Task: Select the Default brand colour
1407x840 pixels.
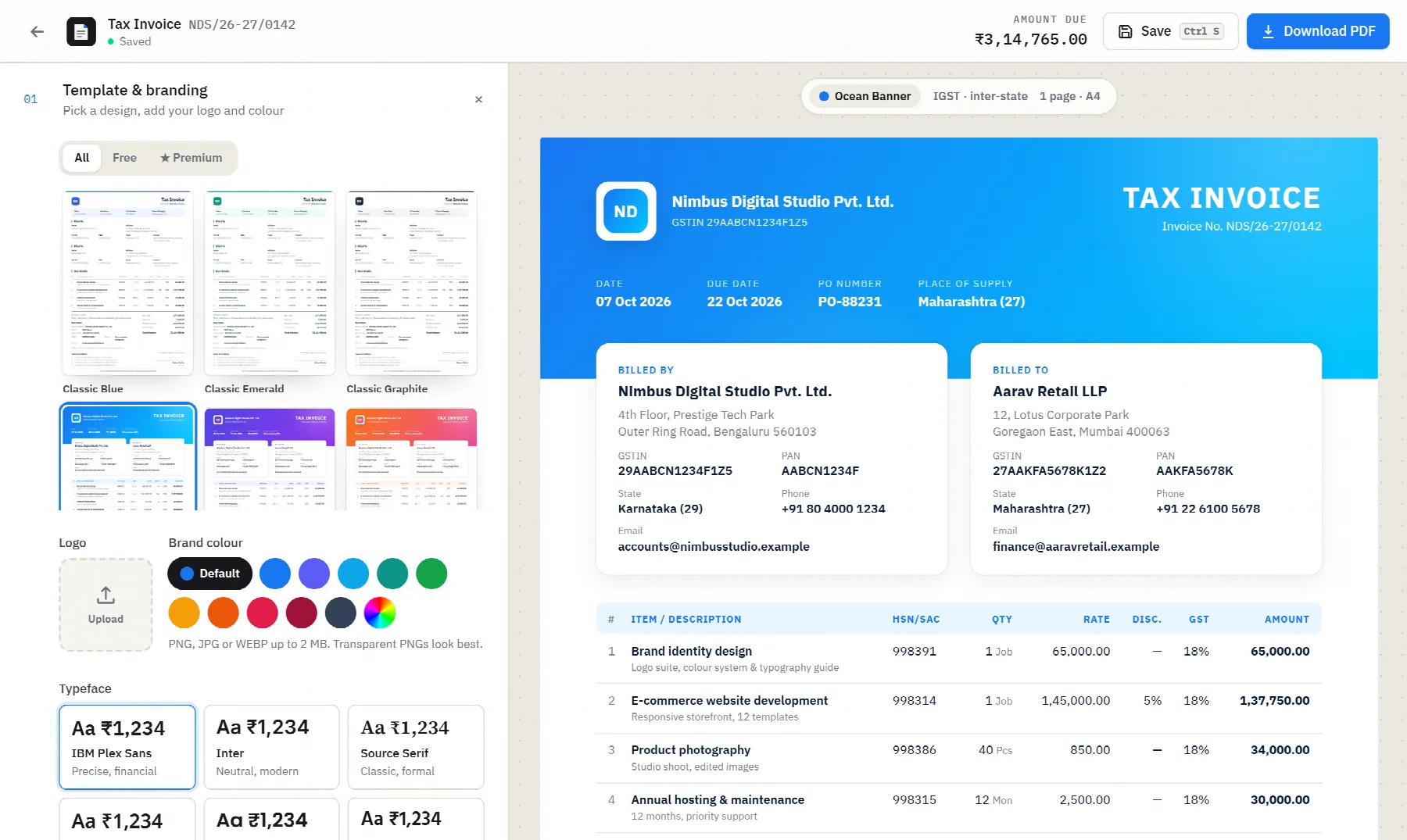Action: pos(210,574)
